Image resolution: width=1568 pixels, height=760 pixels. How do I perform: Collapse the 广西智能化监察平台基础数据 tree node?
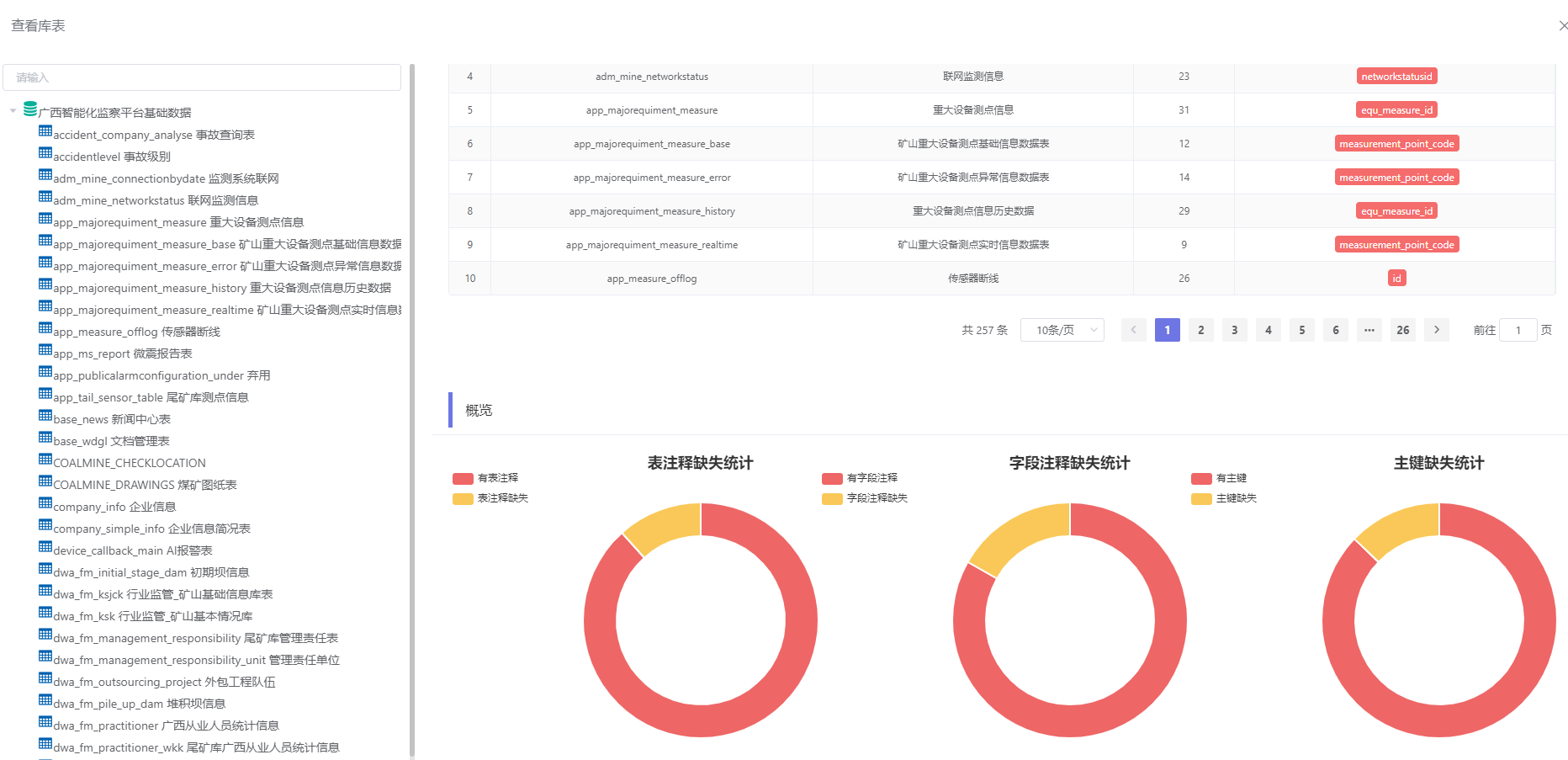coord(13,111)
